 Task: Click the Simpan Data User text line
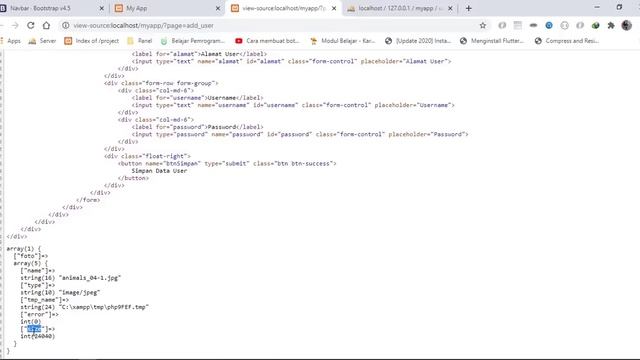point(159,171)
